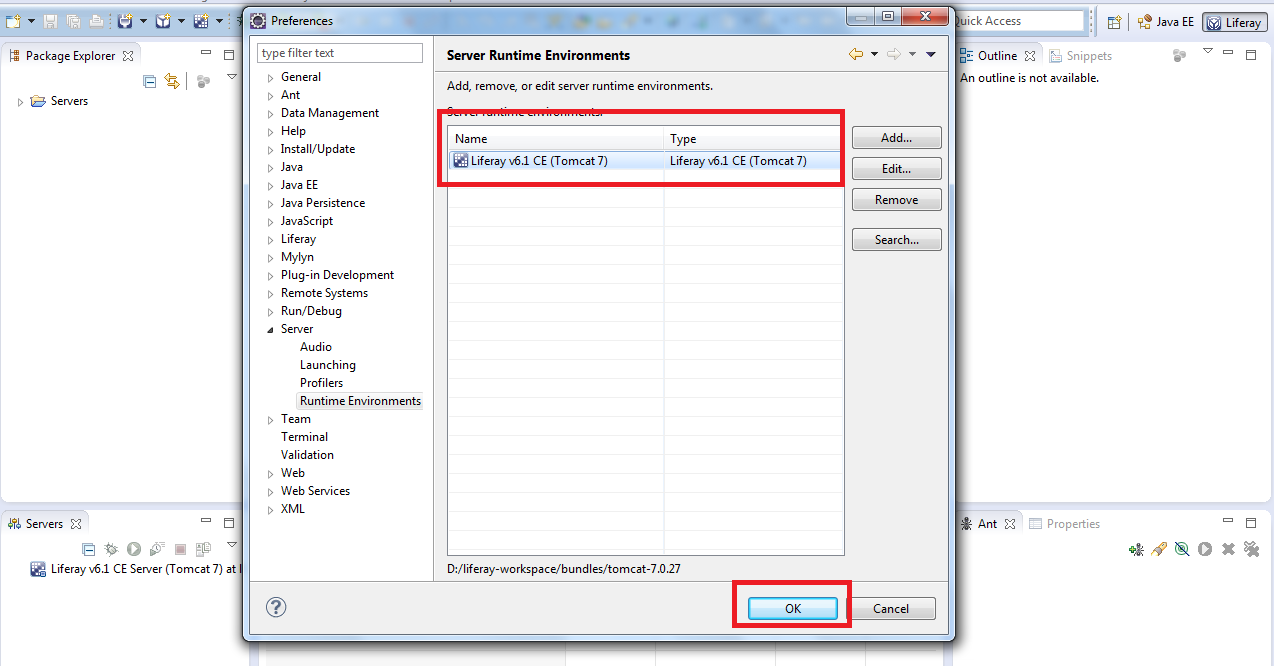Screen dimensions: 1274x666
Task: Open the preferences help via question mark icon
Action: coord(276,607)
